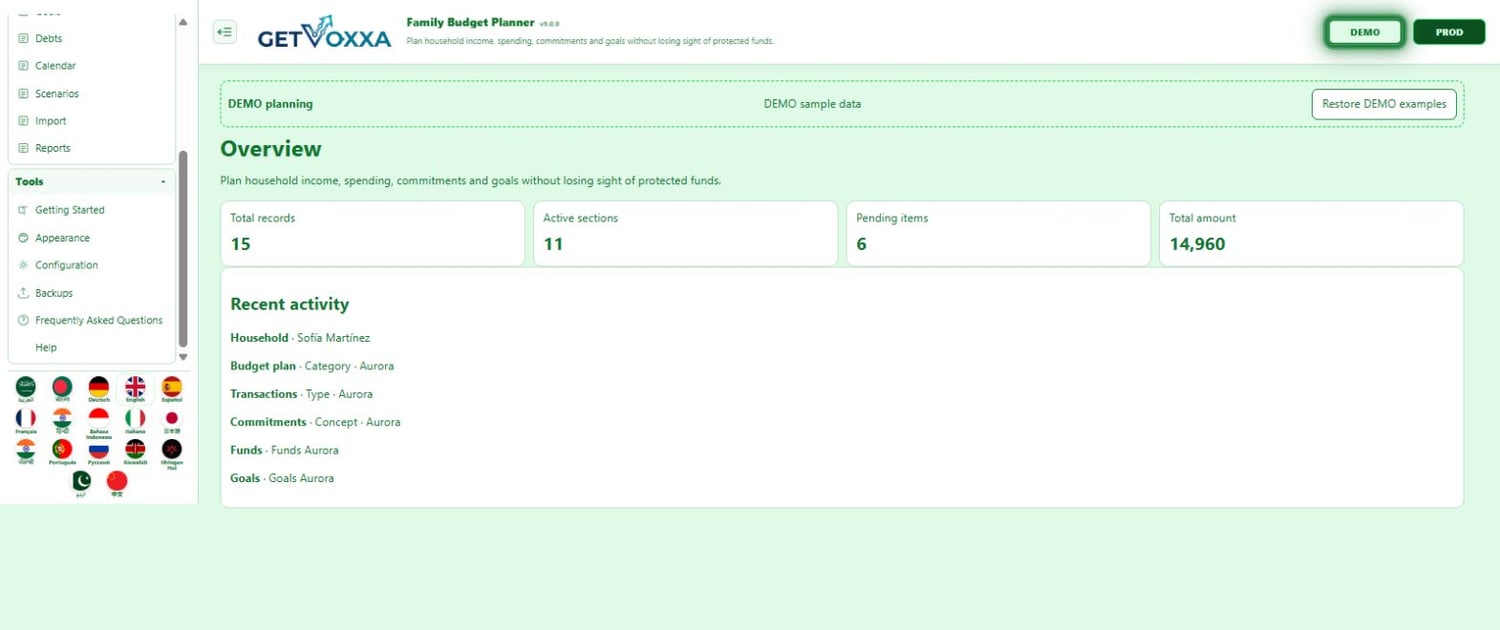Screen dimensions: 1500x630
Task: Choose Français with the French flag
Action: pos(26,421)
